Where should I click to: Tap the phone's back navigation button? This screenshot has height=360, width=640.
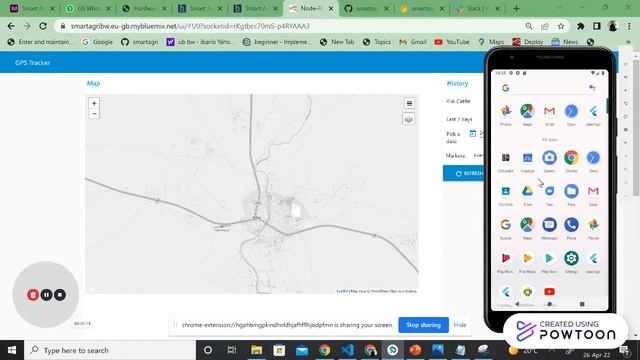517,304
